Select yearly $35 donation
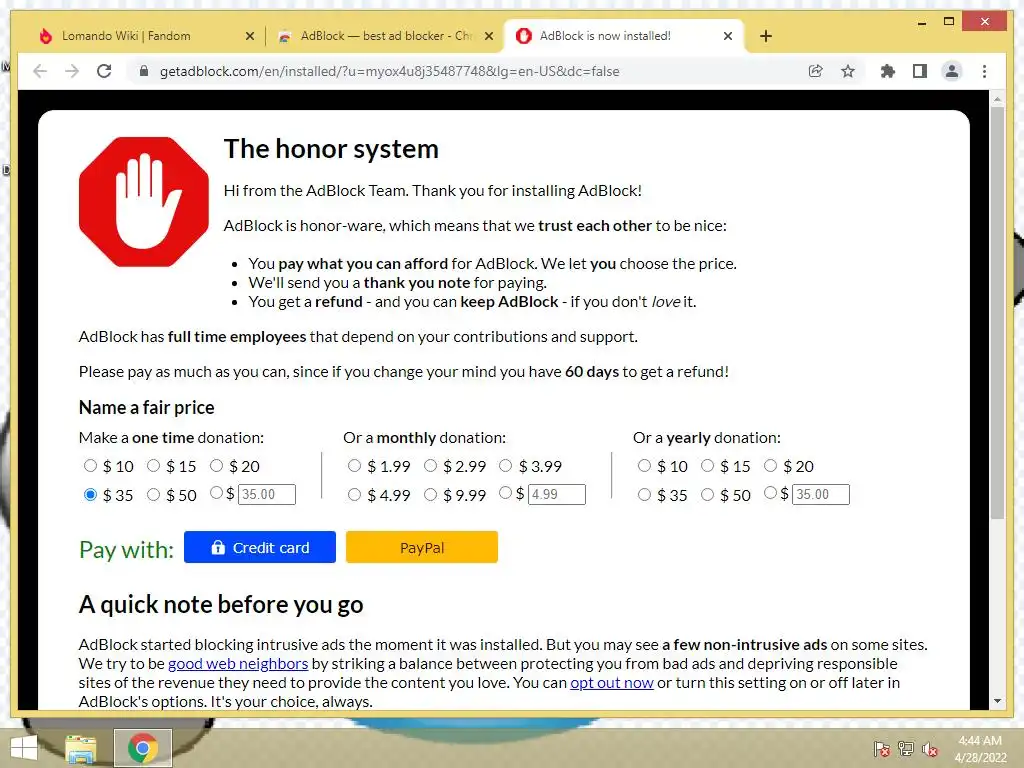Image resolution: width=1024 pixels, height=768 pixels. (x=645, y=494)
